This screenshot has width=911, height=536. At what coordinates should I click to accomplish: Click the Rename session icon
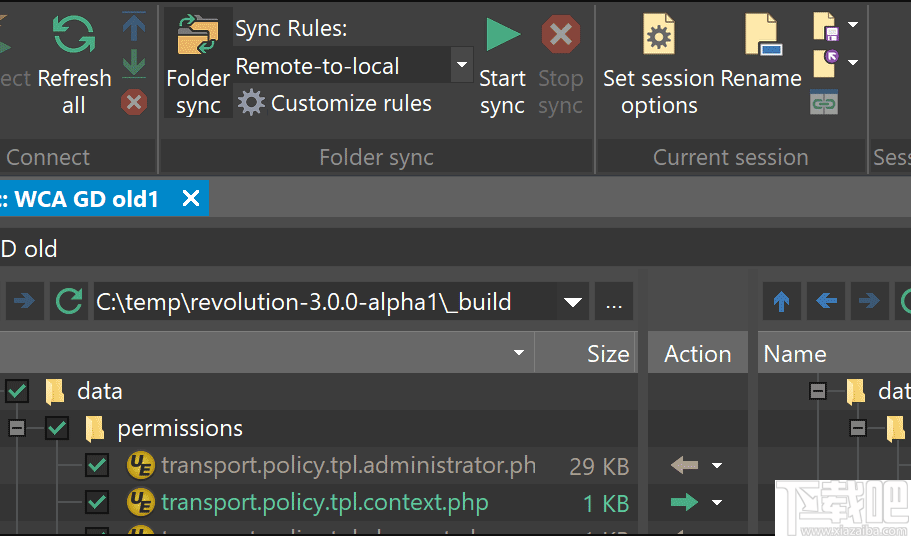pos(762,36)
